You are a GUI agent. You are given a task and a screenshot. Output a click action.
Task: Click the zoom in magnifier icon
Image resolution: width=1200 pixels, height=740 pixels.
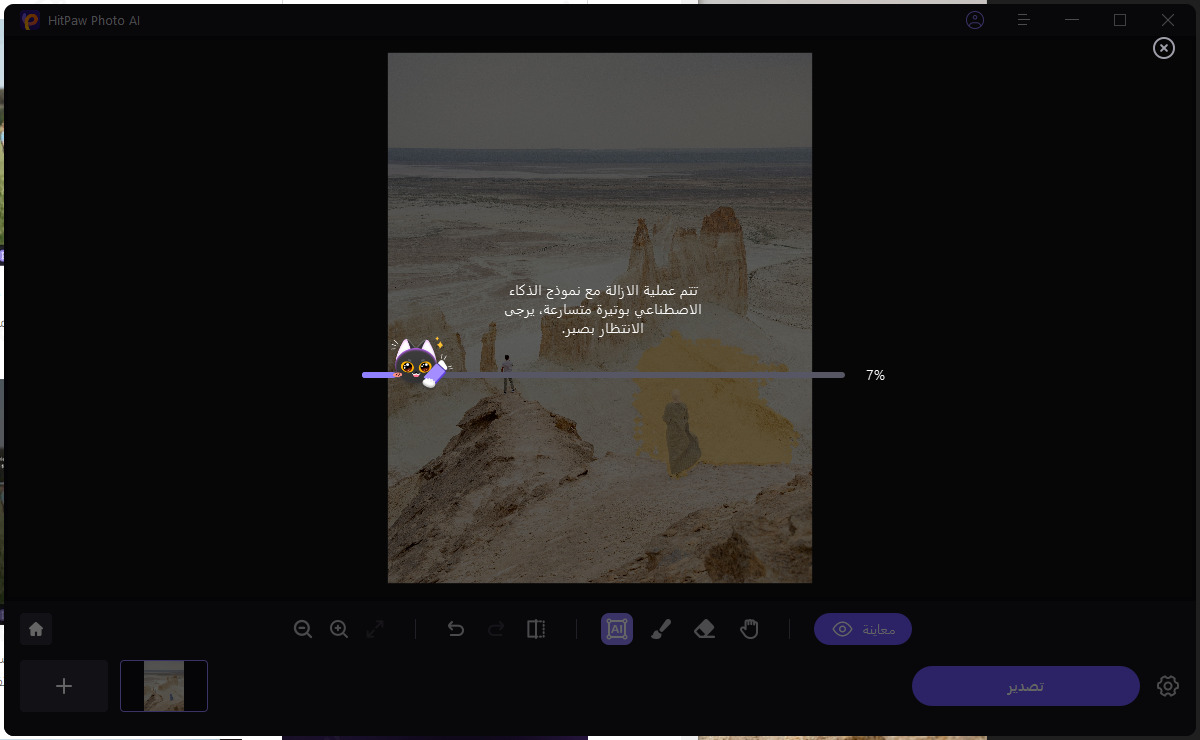click(x=339, y=629)
